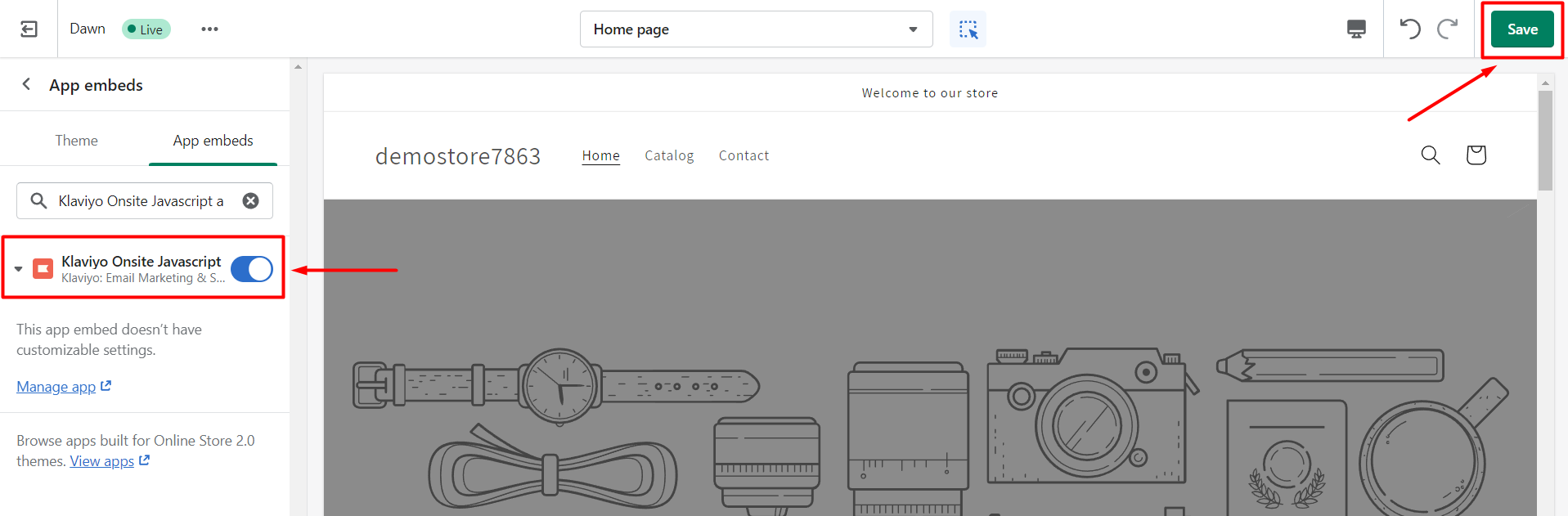Redo the last change
Image resolution: width=1568 pixels, height=516 pixels.
[1447, 29]
